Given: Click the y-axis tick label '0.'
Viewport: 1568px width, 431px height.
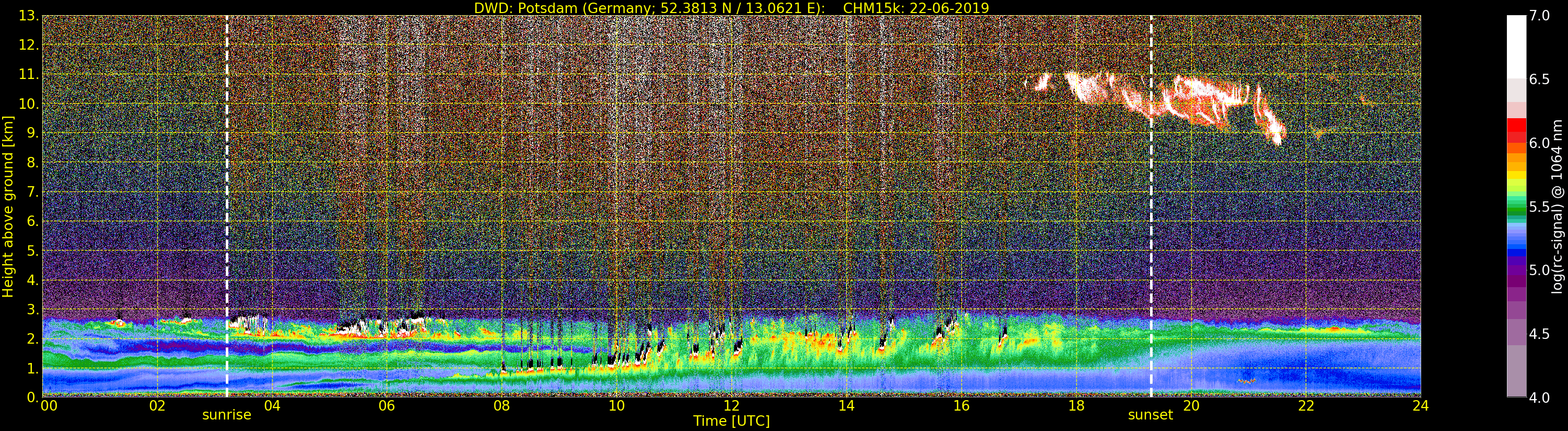Looking at the screenshot, I should coord(33,398).
